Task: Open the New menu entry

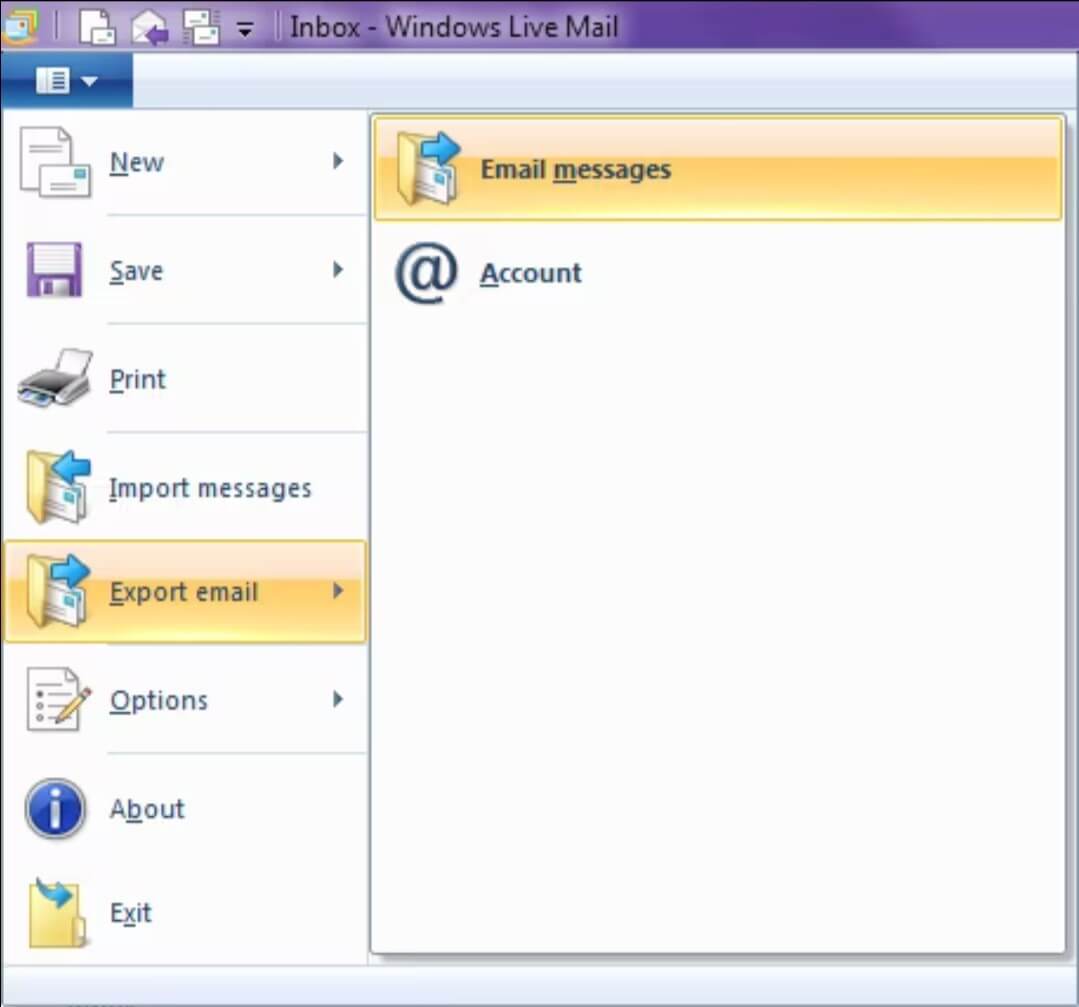Action: (x=186, y=162)
